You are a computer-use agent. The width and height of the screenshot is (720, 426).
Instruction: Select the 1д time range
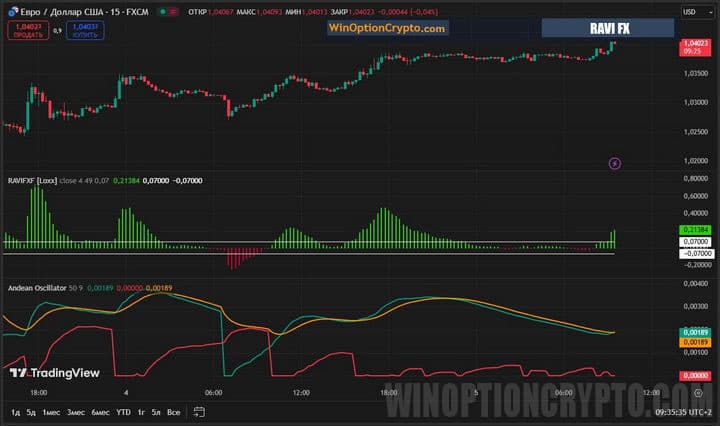tap(15, 411)
